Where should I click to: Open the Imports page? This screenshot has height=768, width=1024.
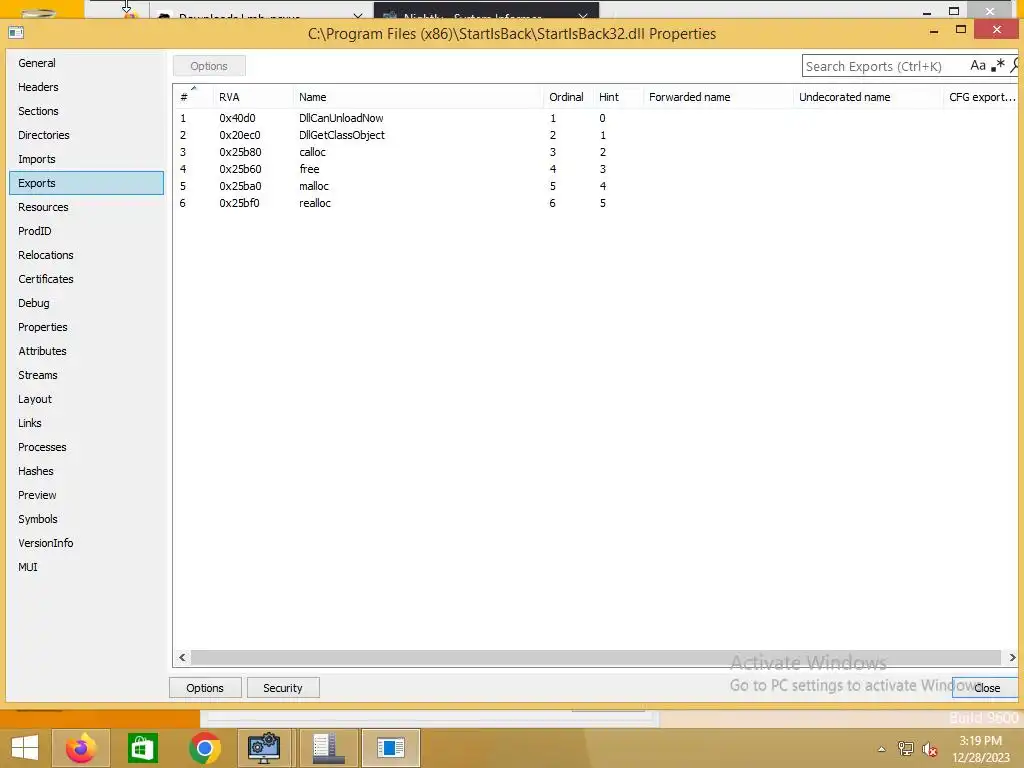[x=86, y=159]
